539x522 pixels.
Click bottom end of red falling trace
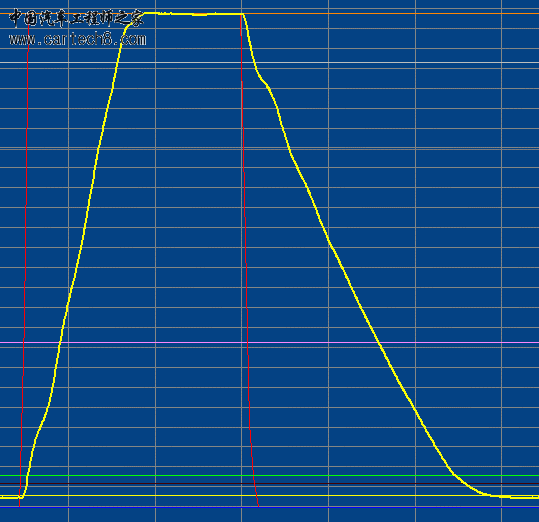point(258,505)
